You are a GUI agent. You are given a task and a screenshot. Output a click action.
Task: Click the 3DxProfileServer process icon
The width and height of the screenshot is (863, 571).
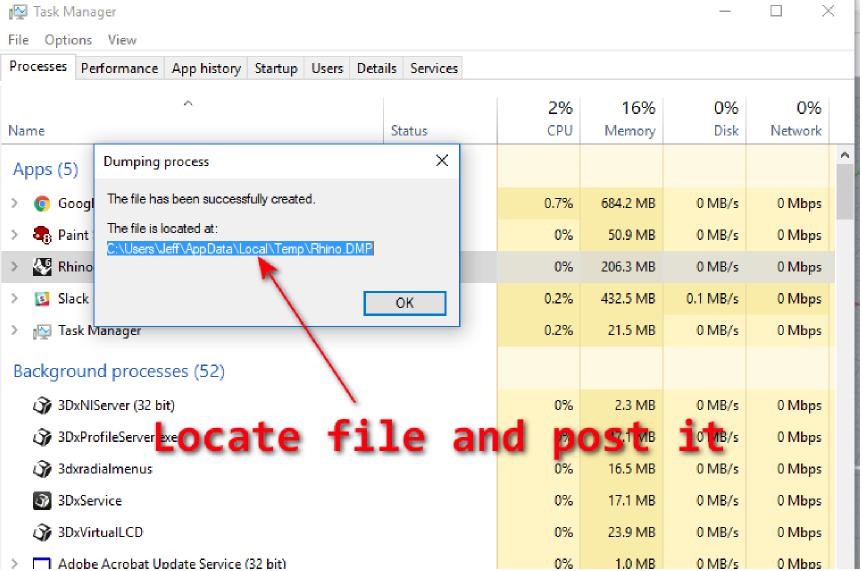pyautogui.click(x=42, y=437)
